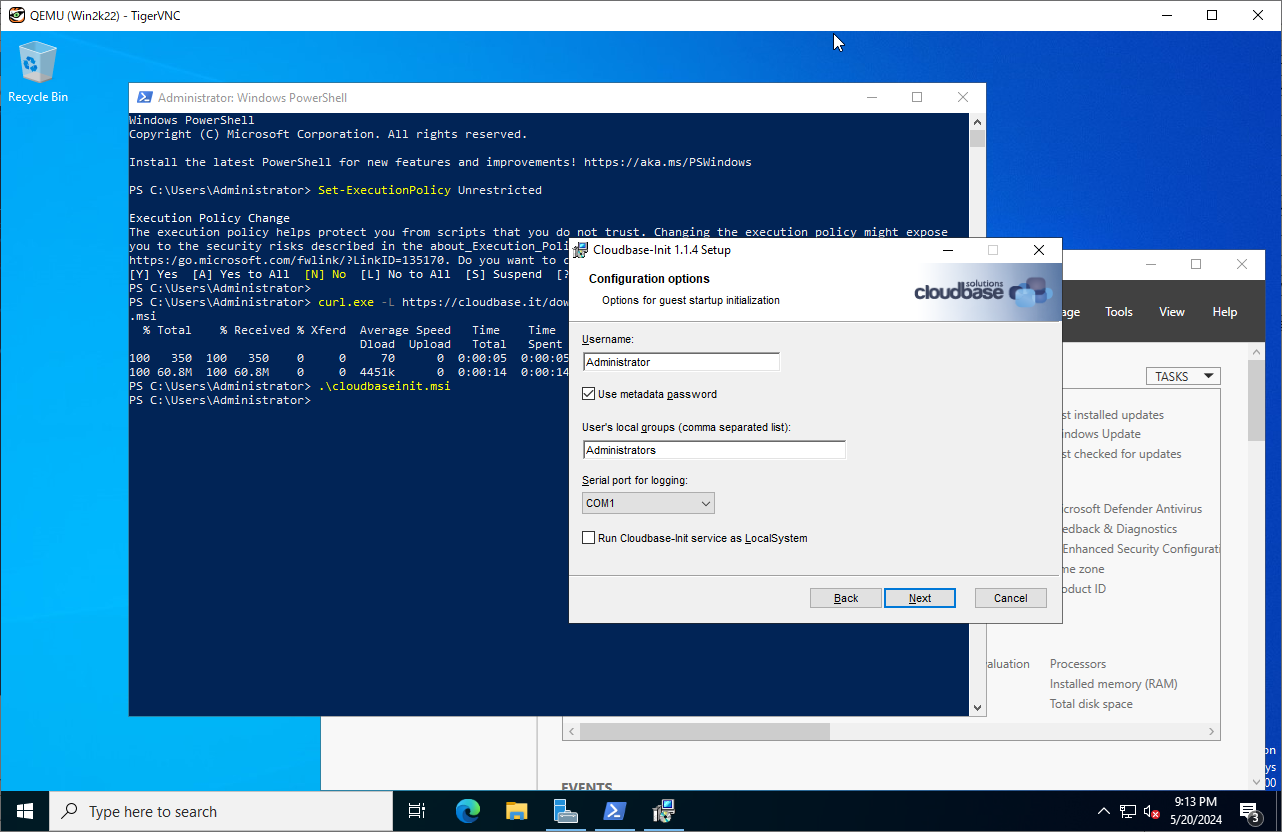Open the Tools menu in Server Manager

coord(1118,312)
